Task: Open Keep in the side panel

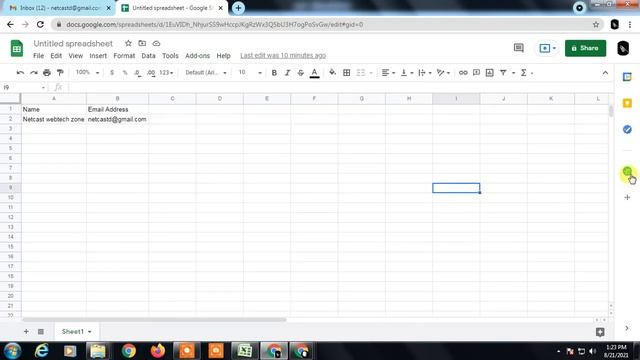Action: [x=627, y=103]
